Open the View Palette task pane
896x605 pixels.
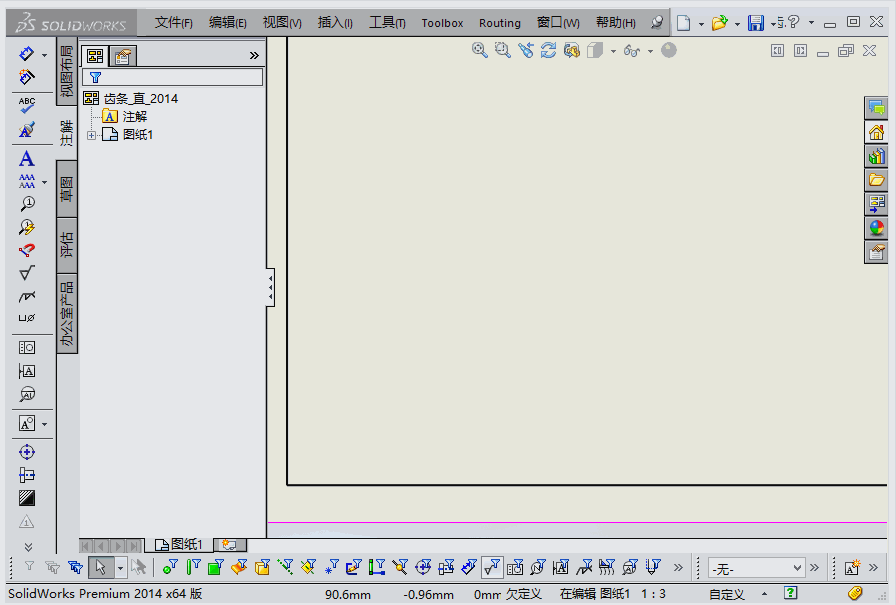click(x=876, y=204)
